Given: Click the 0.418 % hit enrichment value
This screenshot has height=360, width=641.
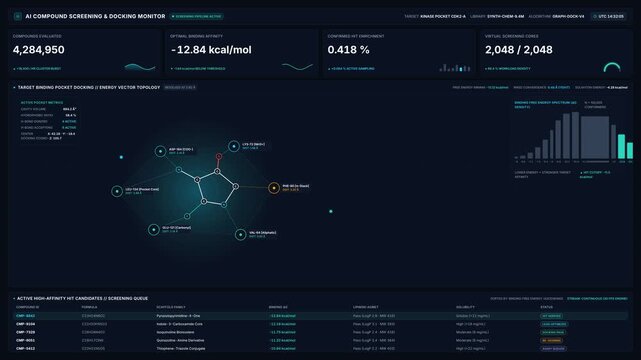Looking at the screenshot, I should click(348, 50).
